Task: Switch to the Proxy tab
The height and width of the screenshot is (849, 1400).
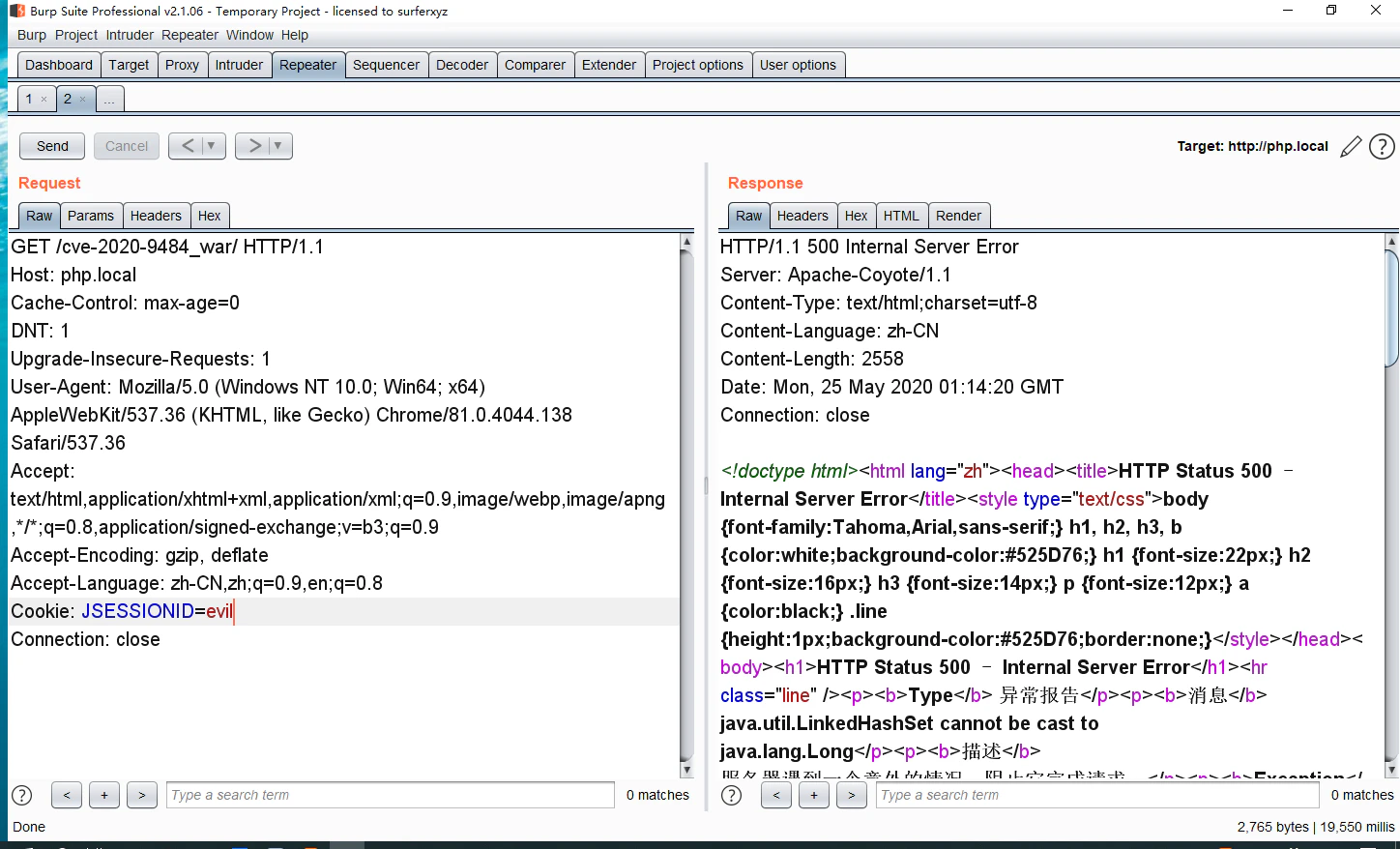Action: click(x=182, y=65)
